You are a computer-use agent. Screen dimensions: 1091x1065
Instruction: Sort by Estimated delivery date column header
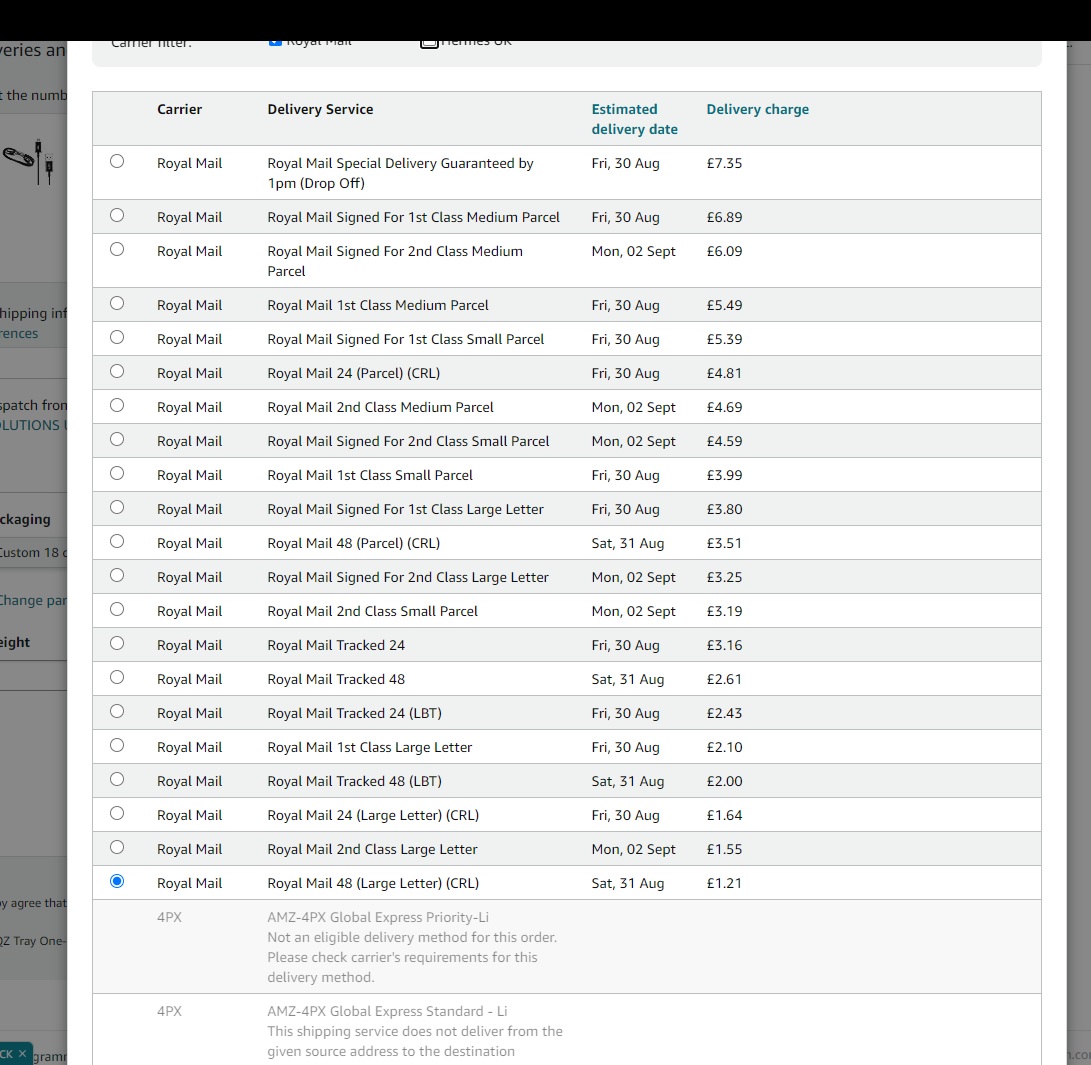[635, 119]
